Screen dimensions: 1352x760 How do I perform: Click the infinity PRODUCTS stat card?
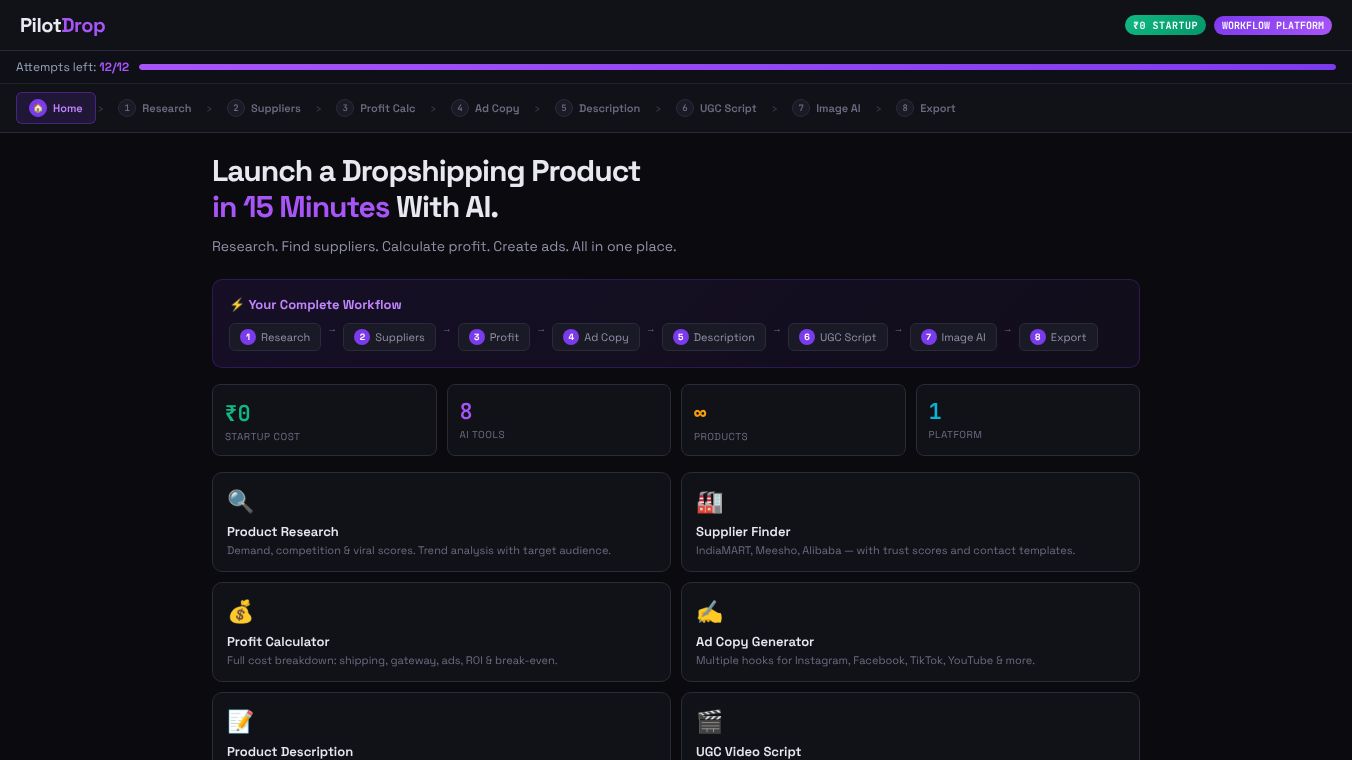(x=793, y=420)
